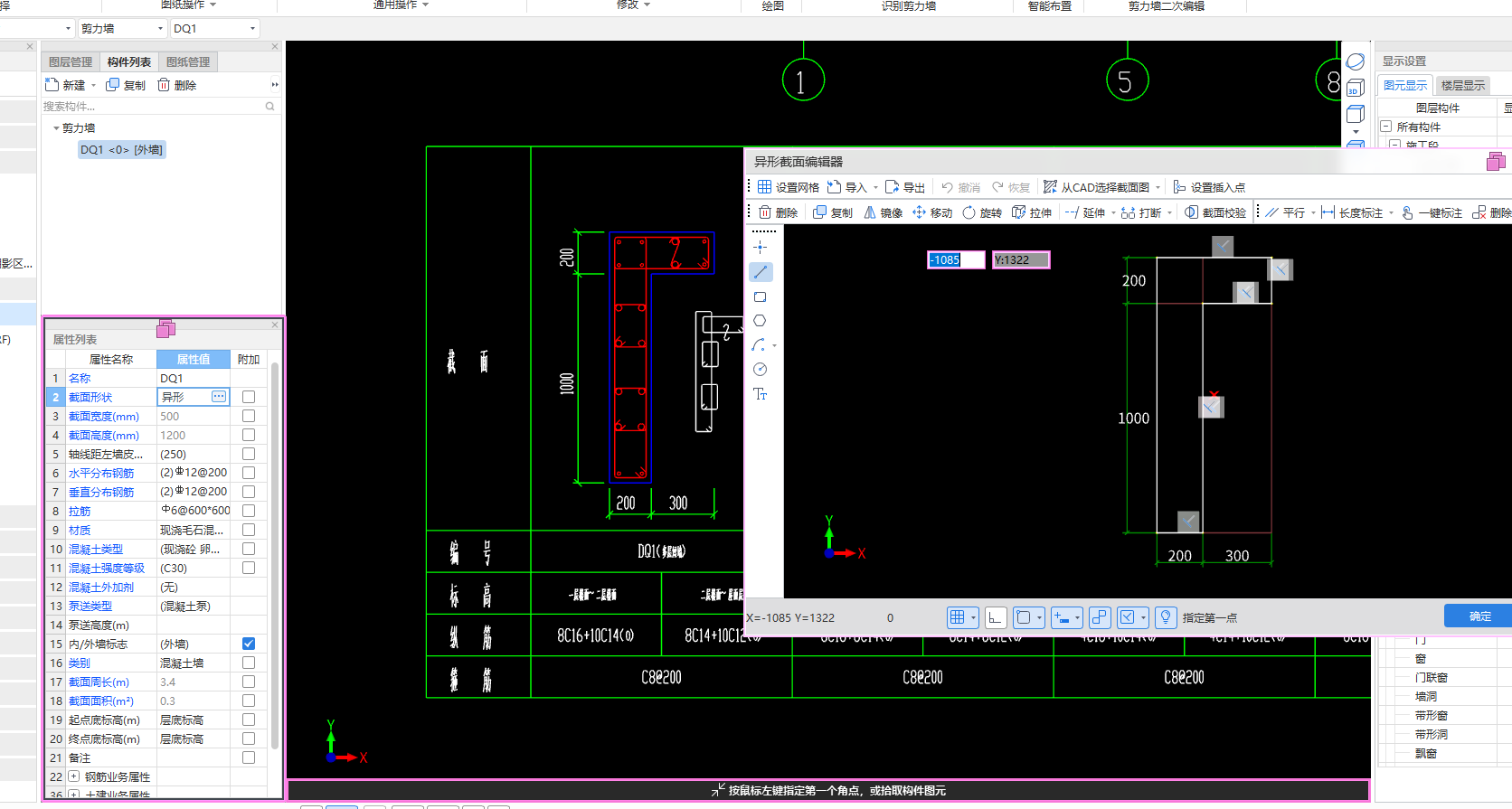The image size is (1512, 809).
Task: Select the mirror (镜像) tool
Action: coord(883,212)
